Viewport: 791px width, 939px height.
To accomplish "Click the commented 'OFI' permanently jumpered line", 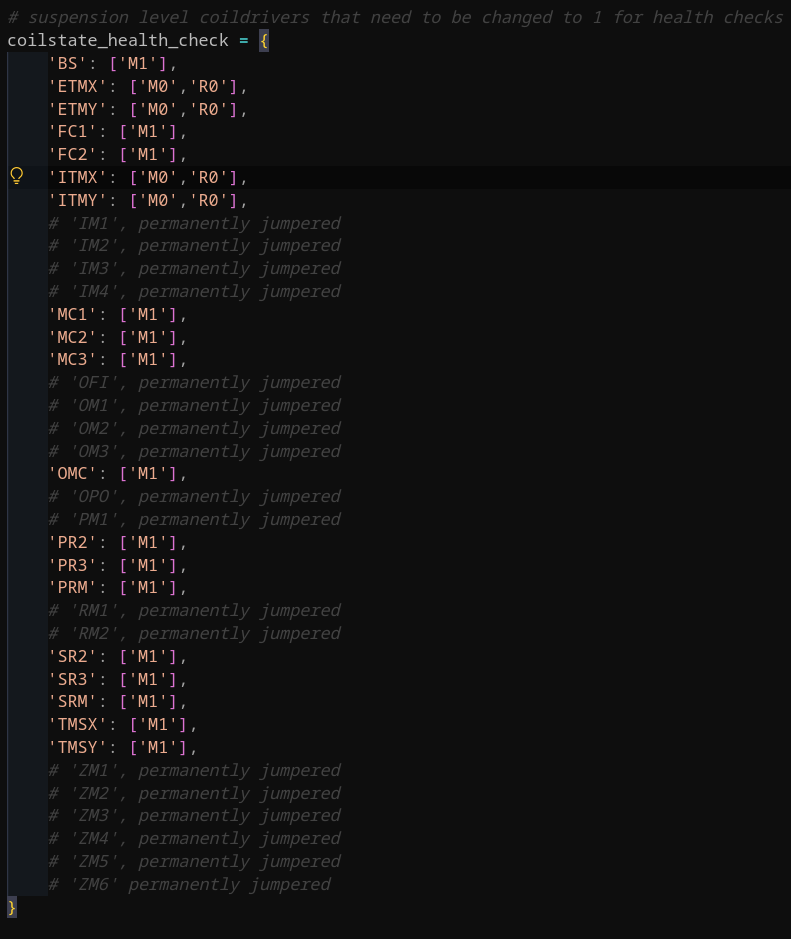I will [x=195, y=383].
